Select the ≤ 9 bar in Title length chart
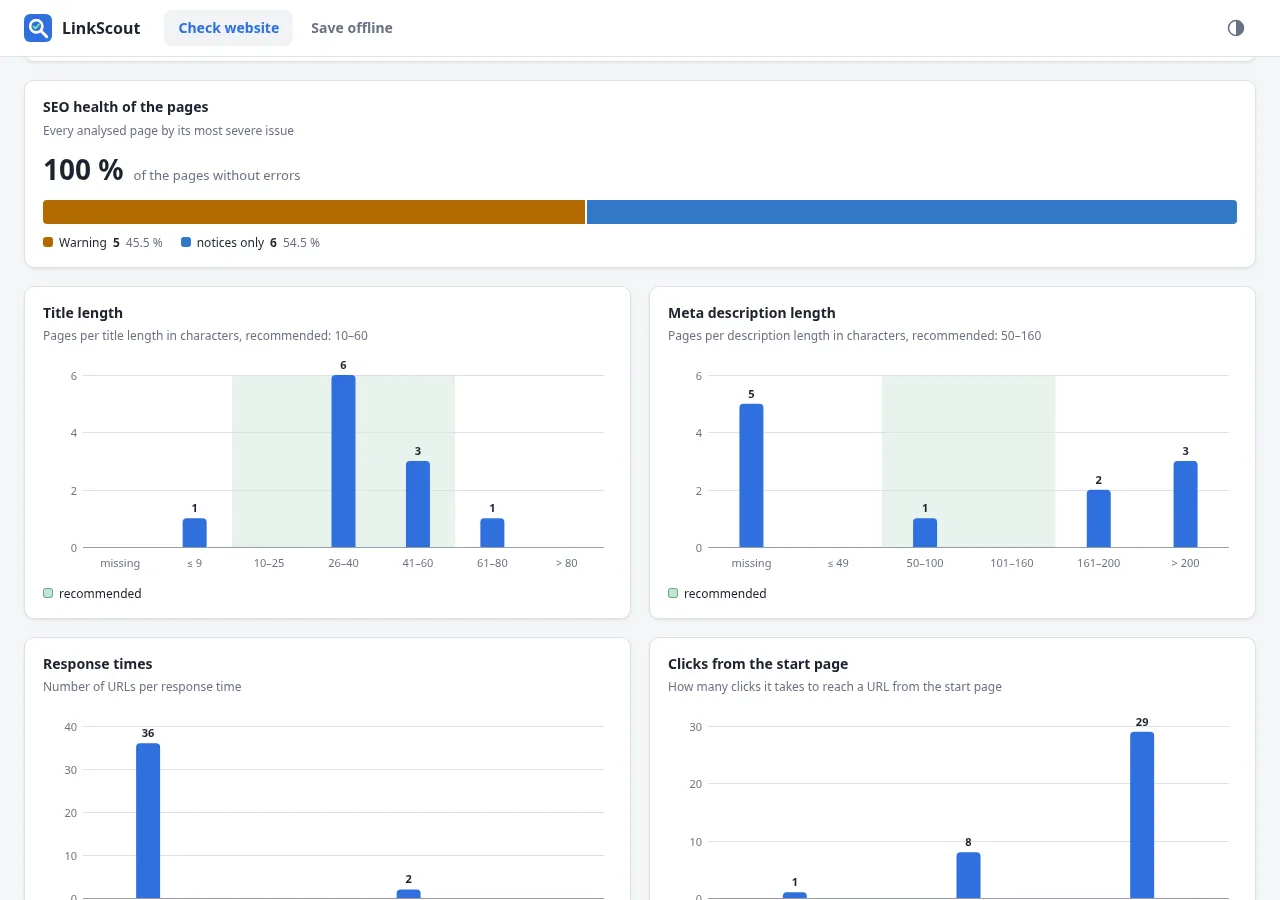The image size is (1280, 900). coord(194,533)
